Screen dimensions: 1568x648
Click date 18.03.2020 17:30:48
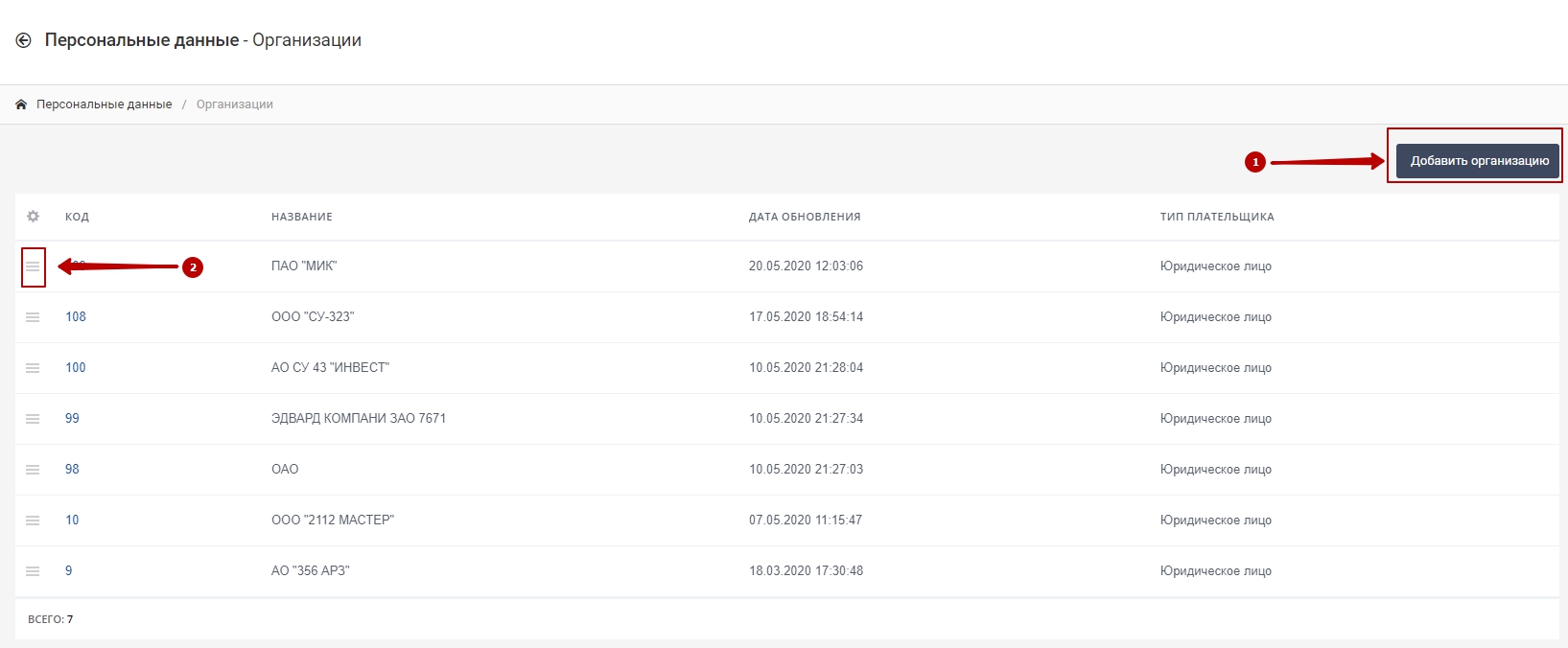pyautogui.click(x=806, y=571)
